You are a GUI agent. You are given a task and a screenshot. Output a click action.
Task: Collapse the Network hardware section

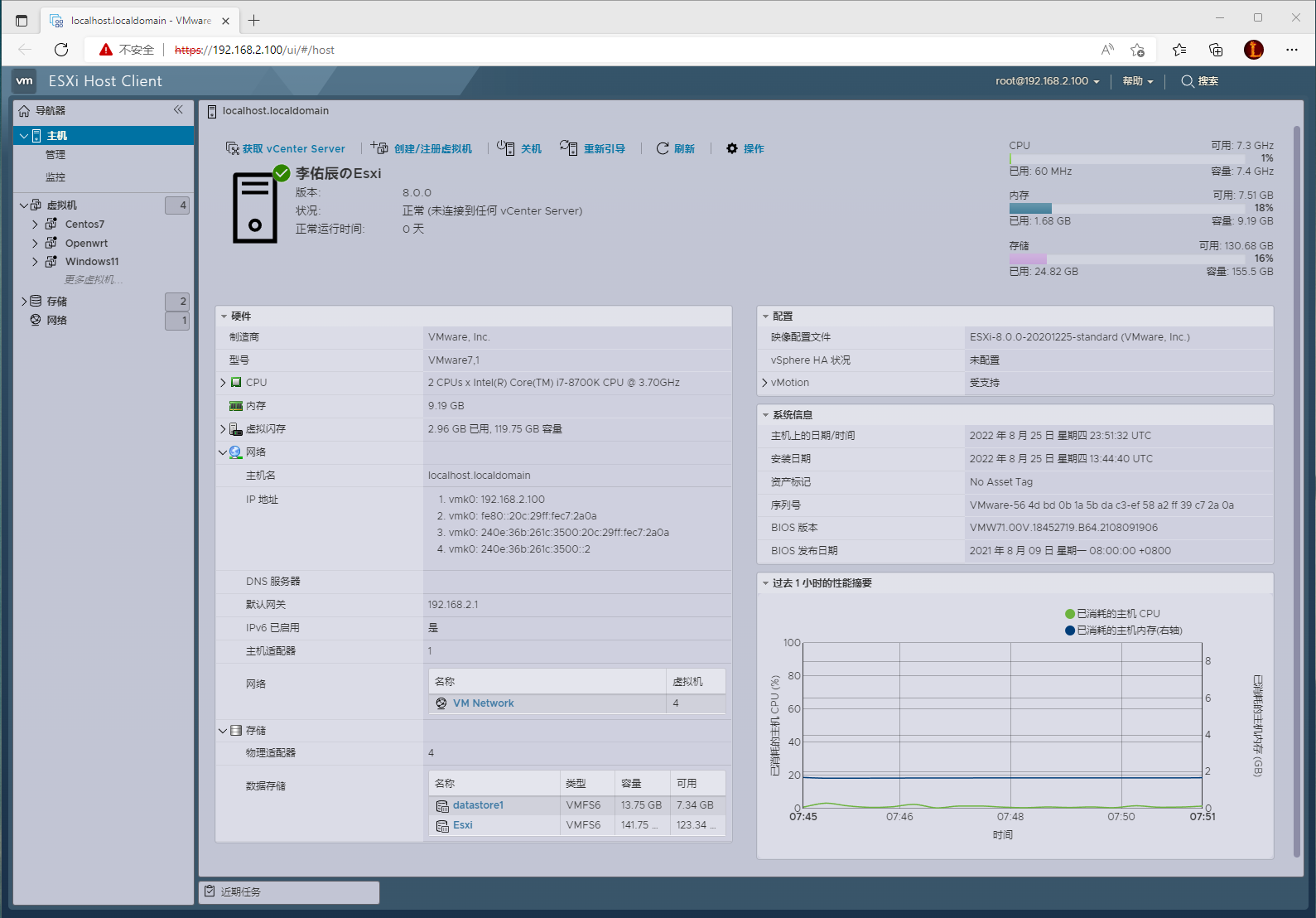pyautogui.click(x=223, y=452)
